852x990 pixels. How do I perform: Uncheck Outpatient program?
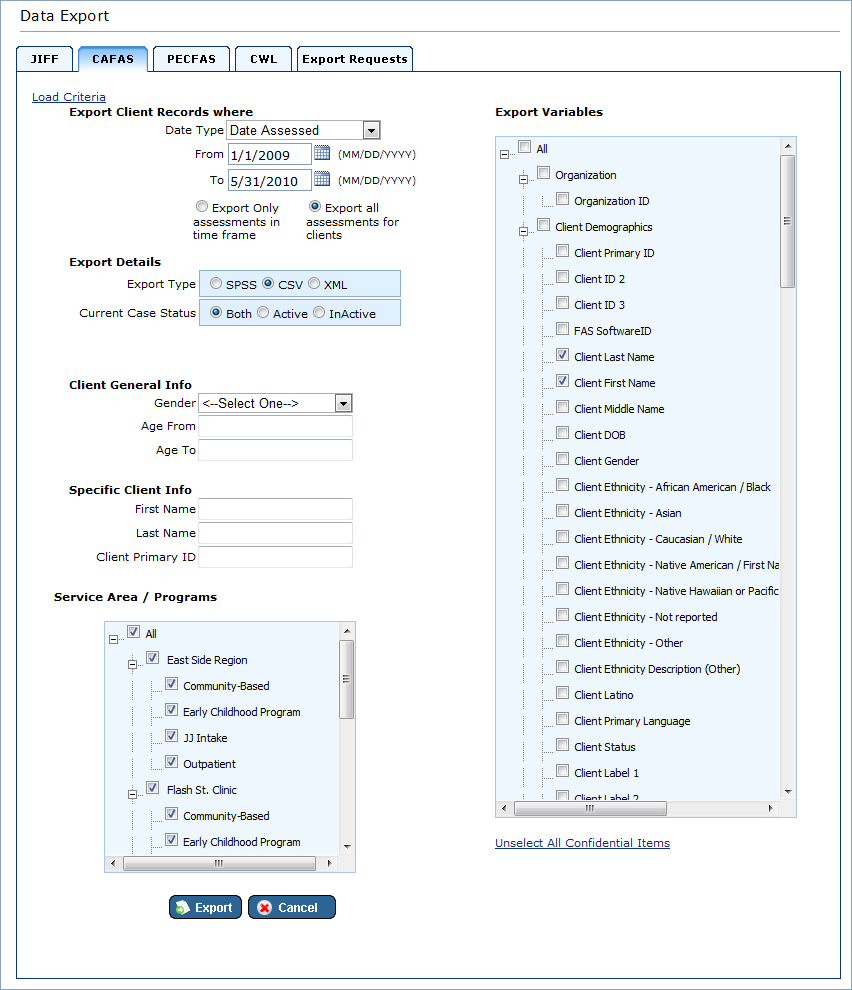171,761
